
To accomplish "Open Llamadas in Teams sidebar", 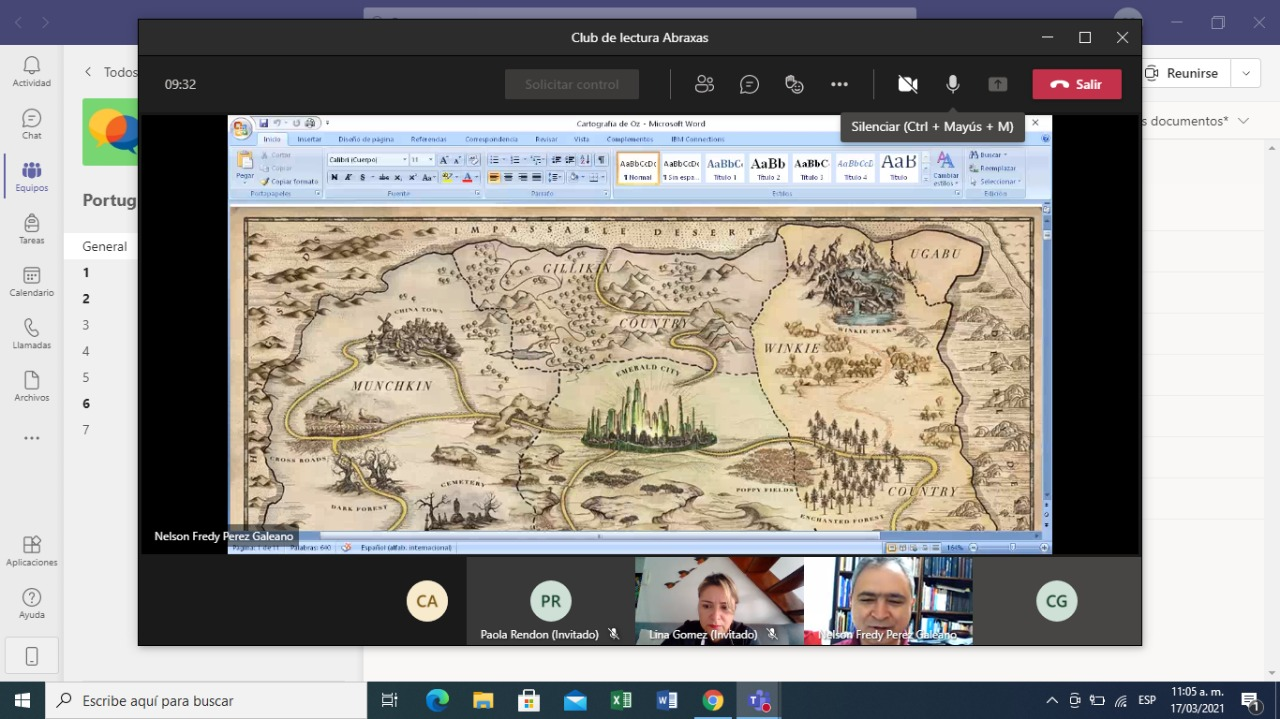I will (x=32, y=334).
